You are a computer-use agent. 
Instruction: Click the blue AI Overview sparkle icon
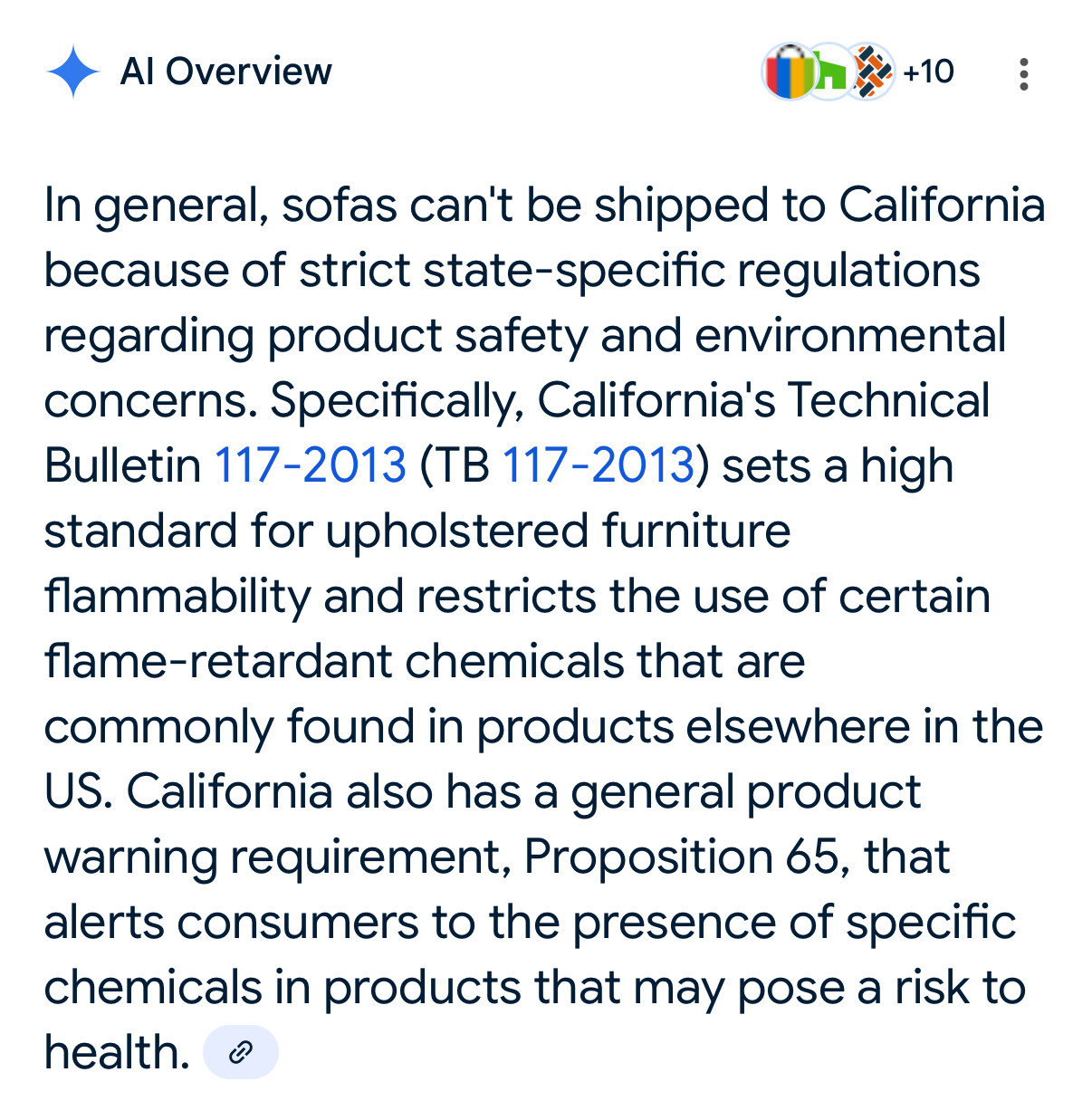72,72
